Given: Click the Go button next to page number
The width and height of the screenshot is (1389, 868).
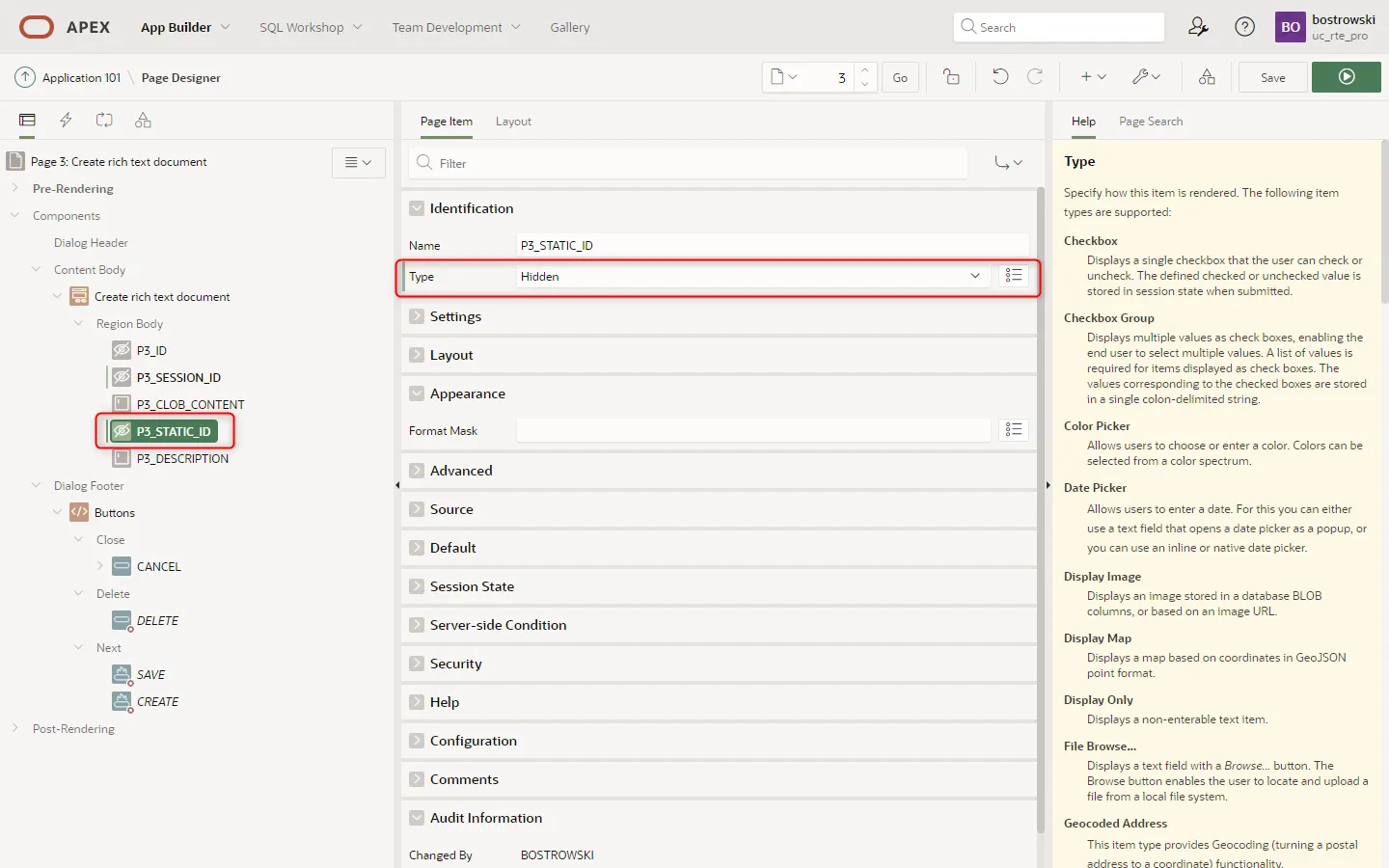Looking at the screenshot, I should coord(899,77).
